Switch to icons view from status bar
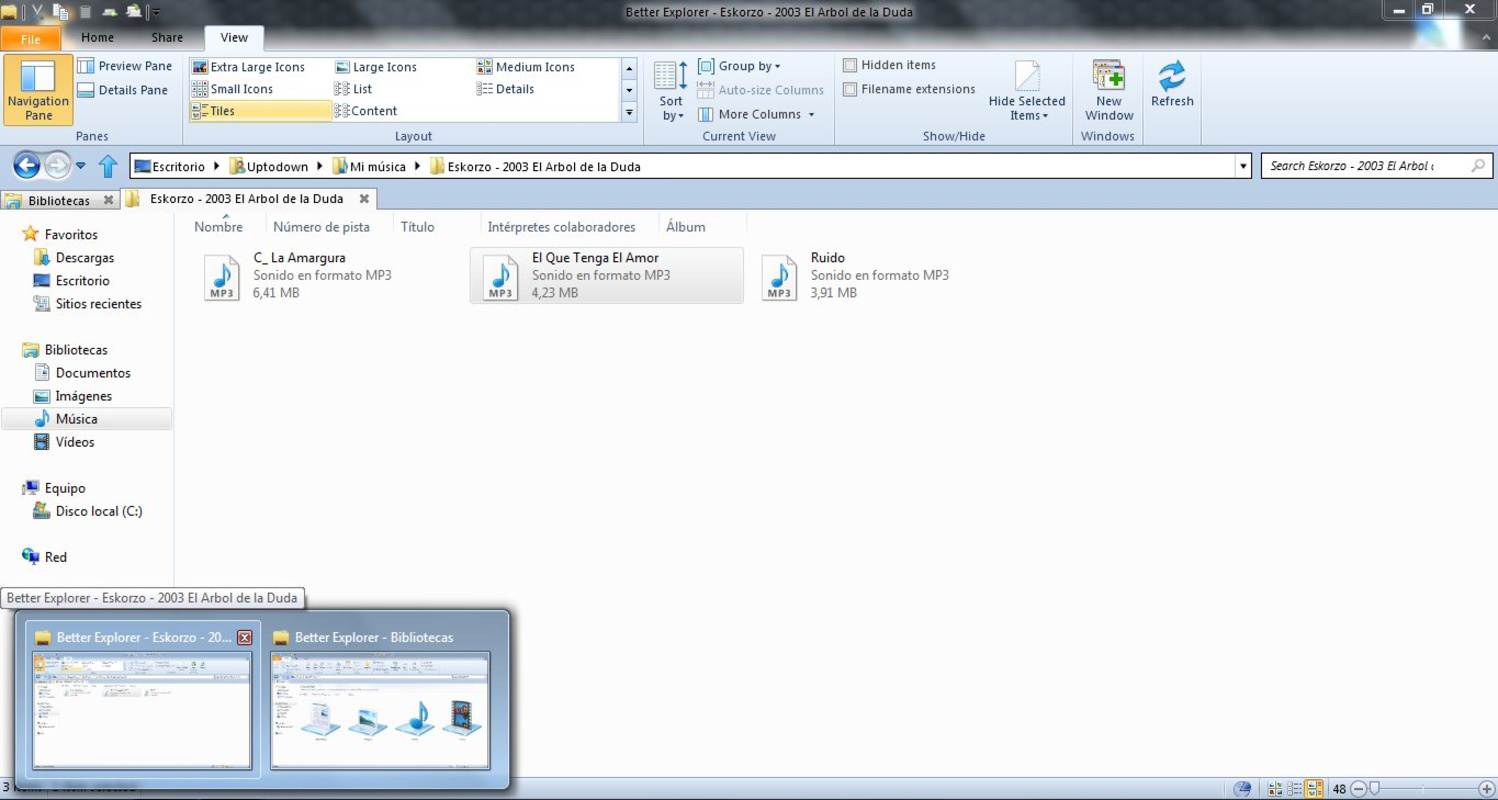This screenshot has height=800, width=1498. pos(1275,789)
